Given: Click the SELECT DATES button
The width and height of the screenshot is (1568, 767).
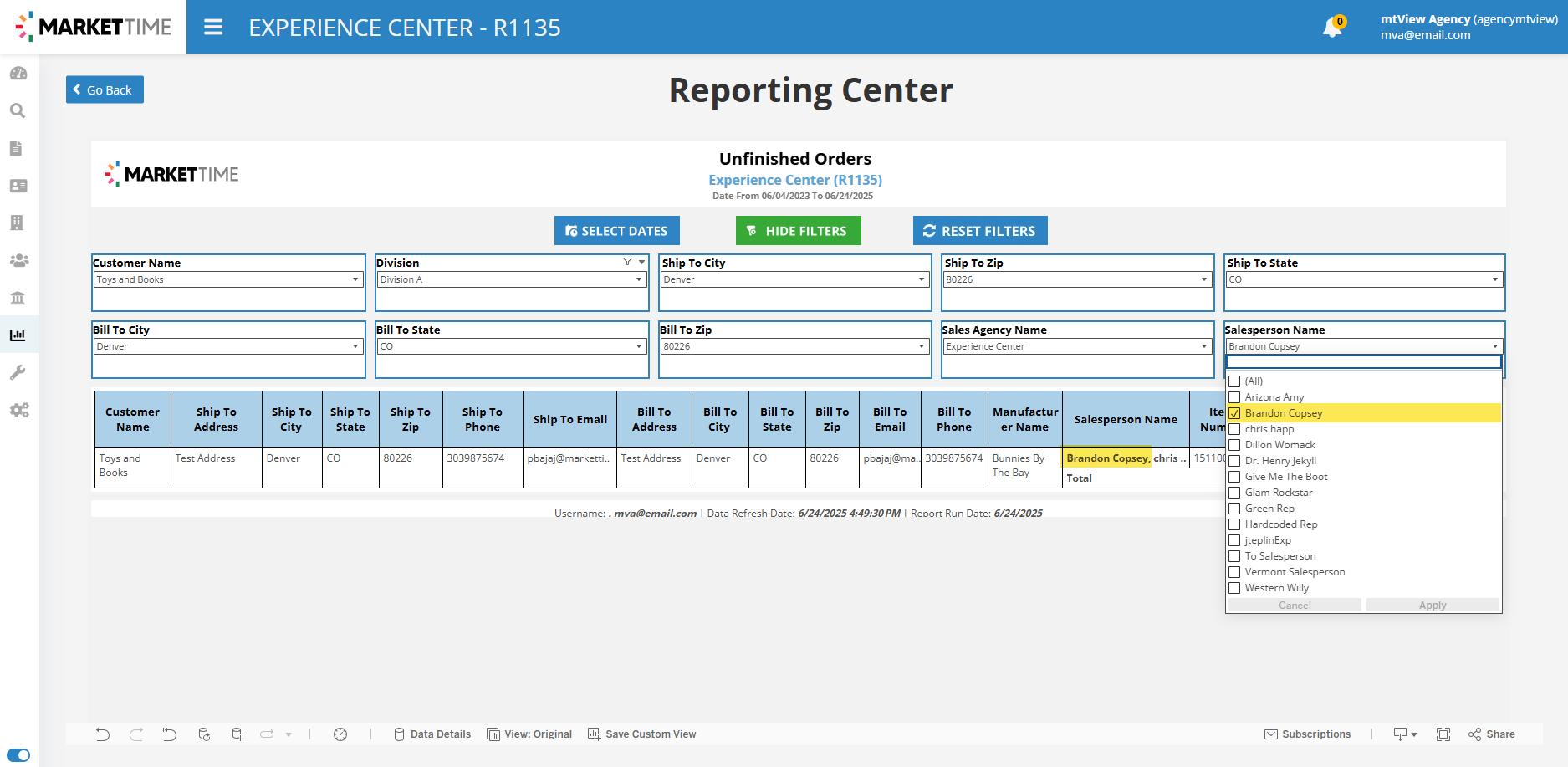Looking at the screenshot, I should click(x=617, y=231).
